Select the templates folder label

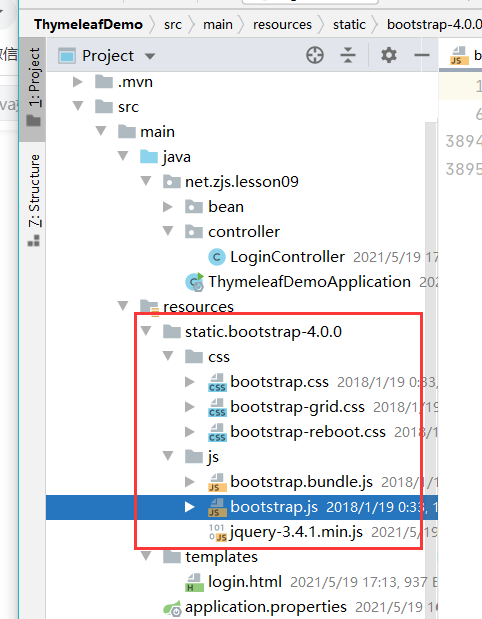pyautogui.click(x=221, y=557)
